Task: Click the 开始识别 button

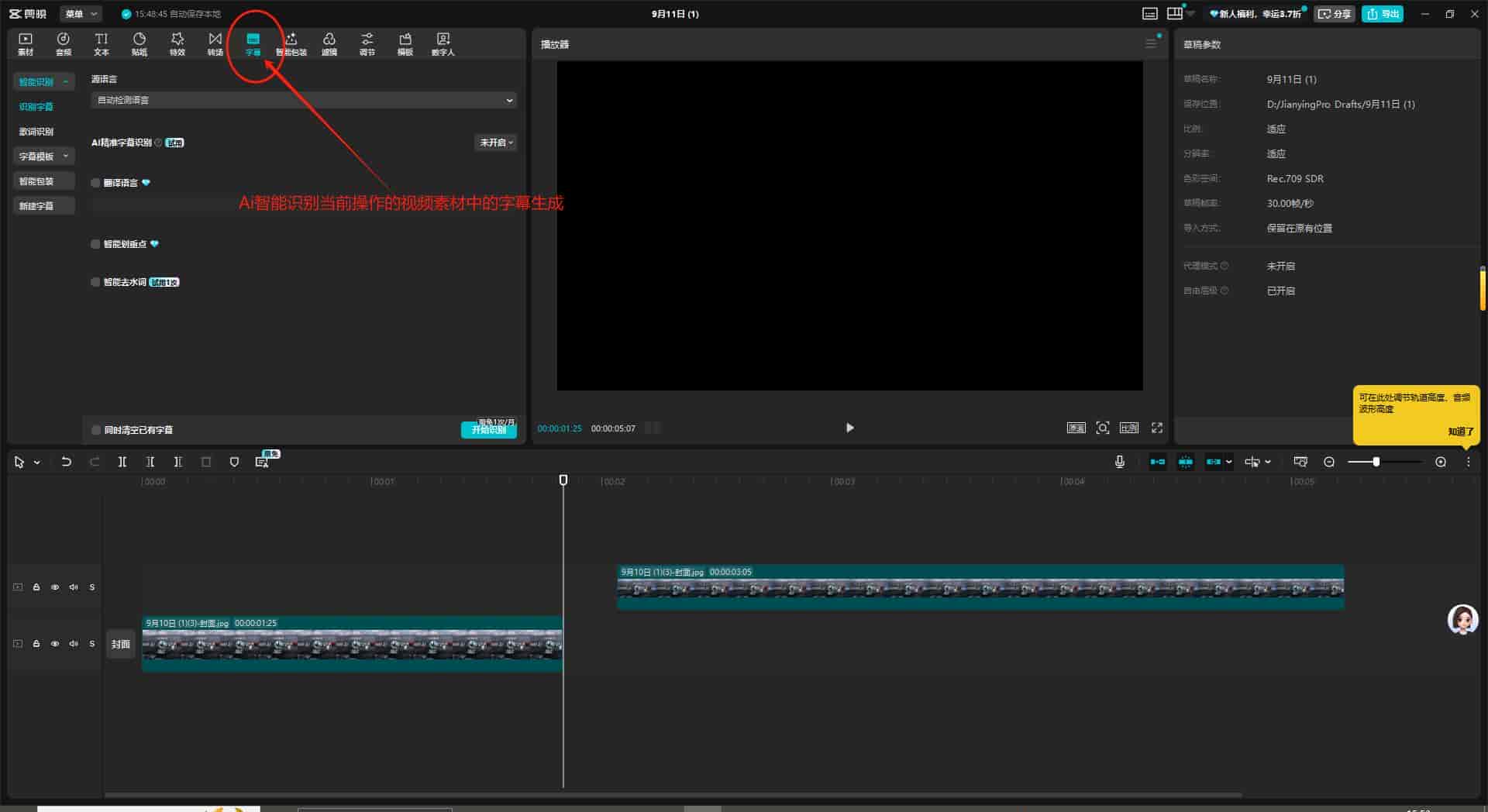Action: point(488,430)
